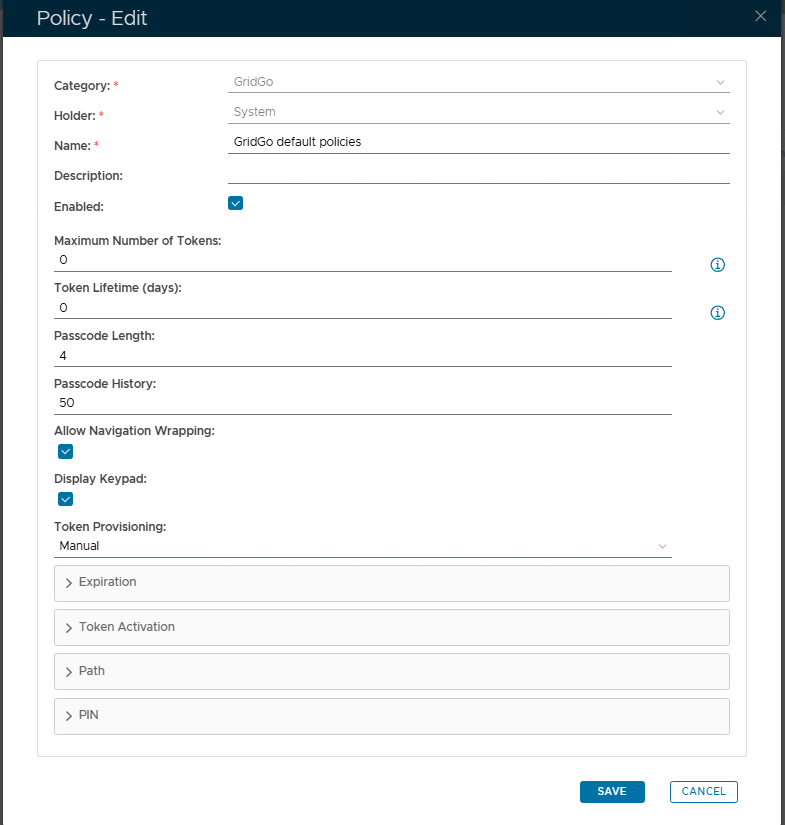This screenshot has width=785, height=825.
Task: Click the Path section chevron arrow
Action: tap(69, 672)
